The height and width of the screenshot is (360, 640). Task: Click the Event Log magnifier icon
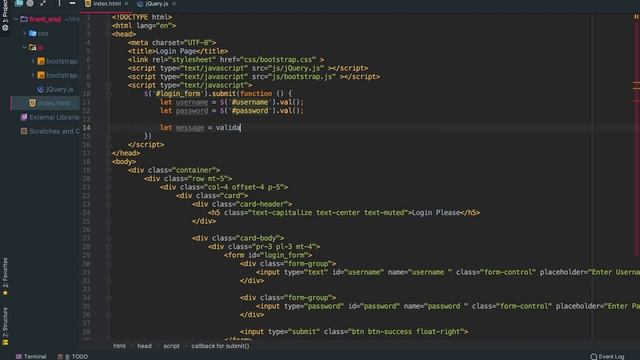593,357
